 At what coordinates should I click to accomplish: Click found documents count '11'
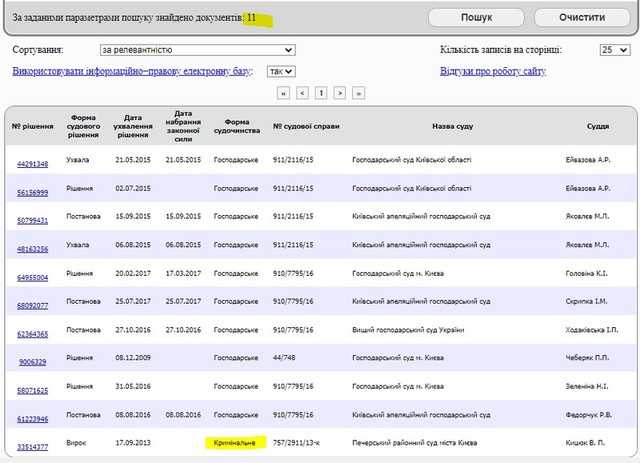[251, 18]
